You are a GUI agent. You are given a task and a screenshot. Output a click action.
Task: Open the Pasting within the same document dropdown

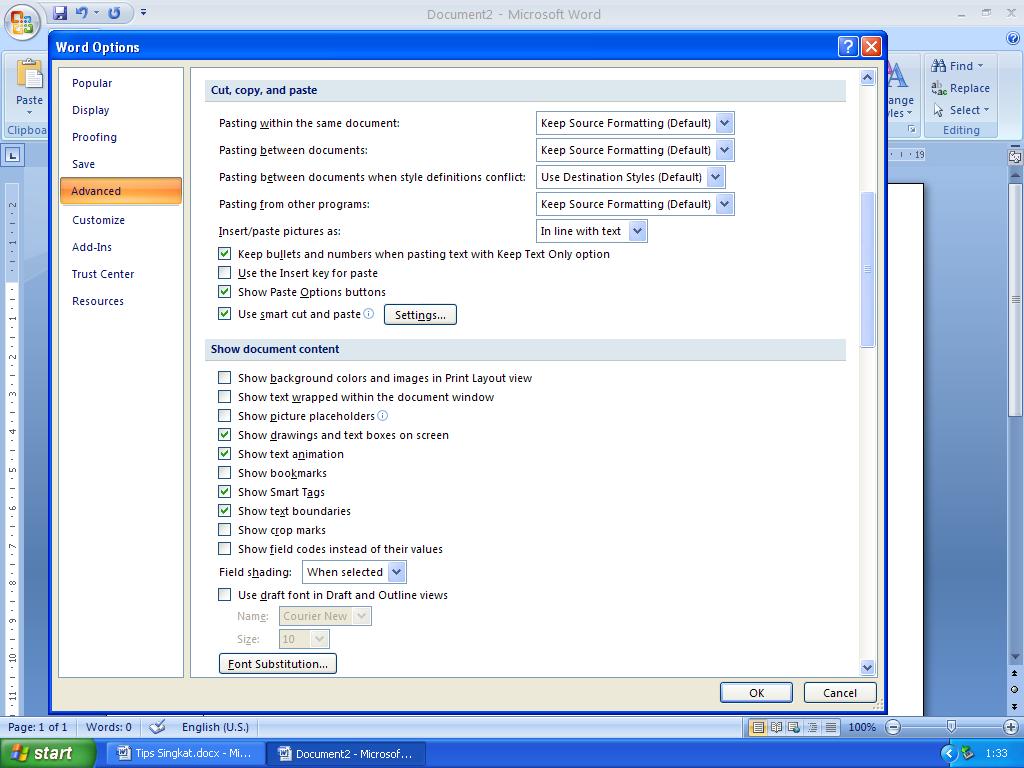[x=724, y=123]
